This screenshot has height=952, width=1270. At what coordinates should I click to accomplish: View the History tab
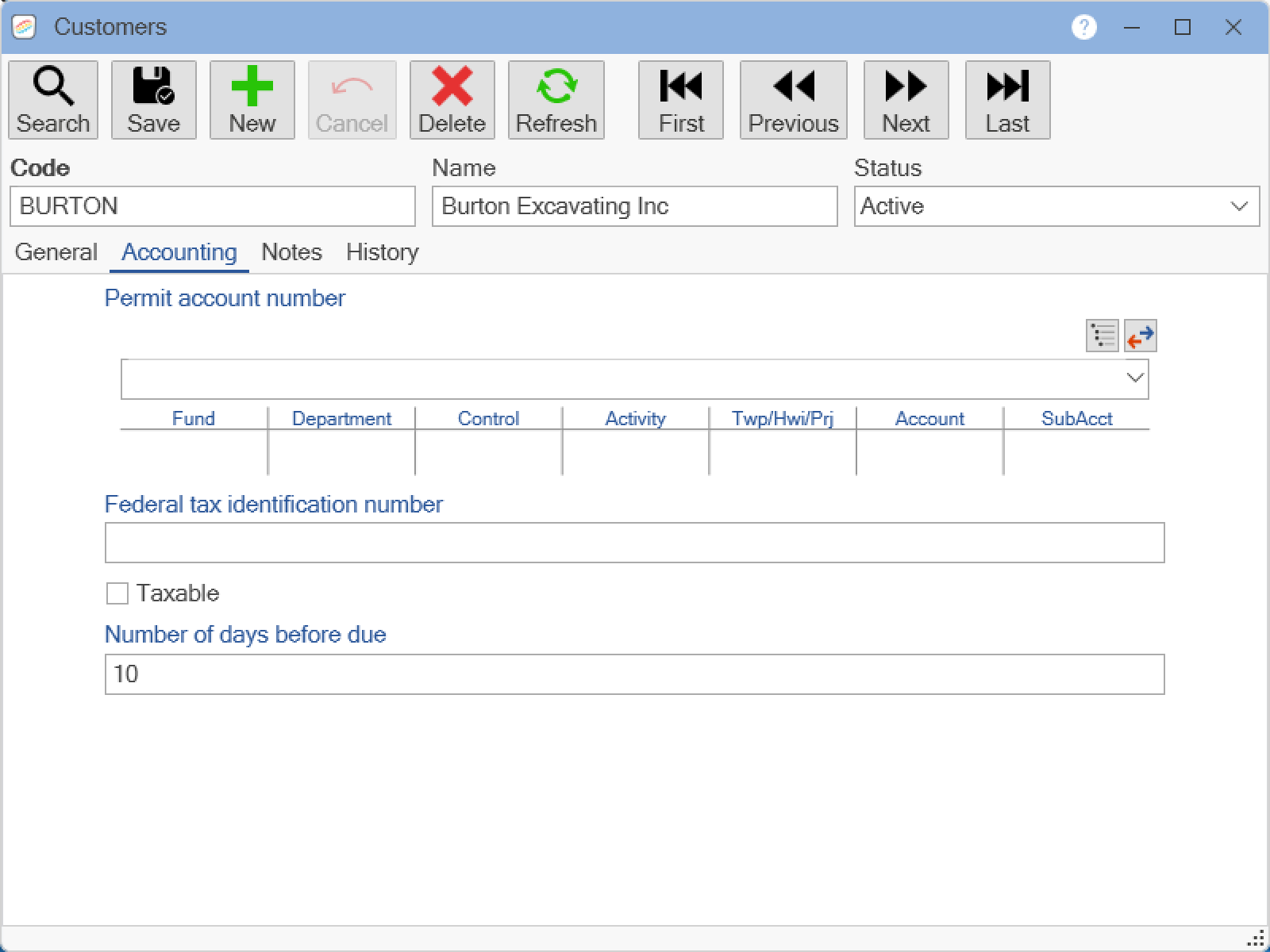click(x=382, y=252)
